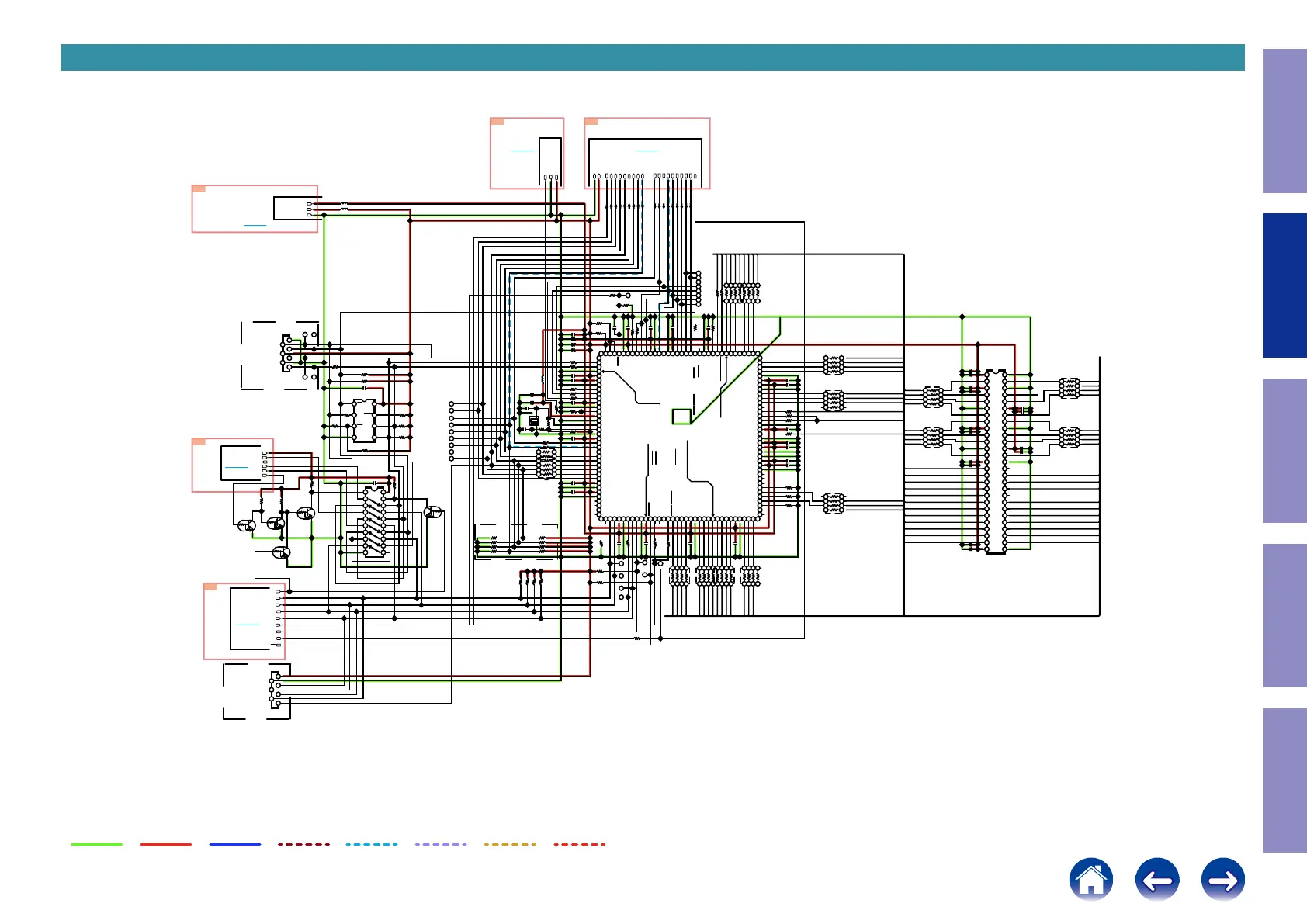This screenshot has width=1307, height=924.
Task: Go to the Home page icon
Action: 1090,879
